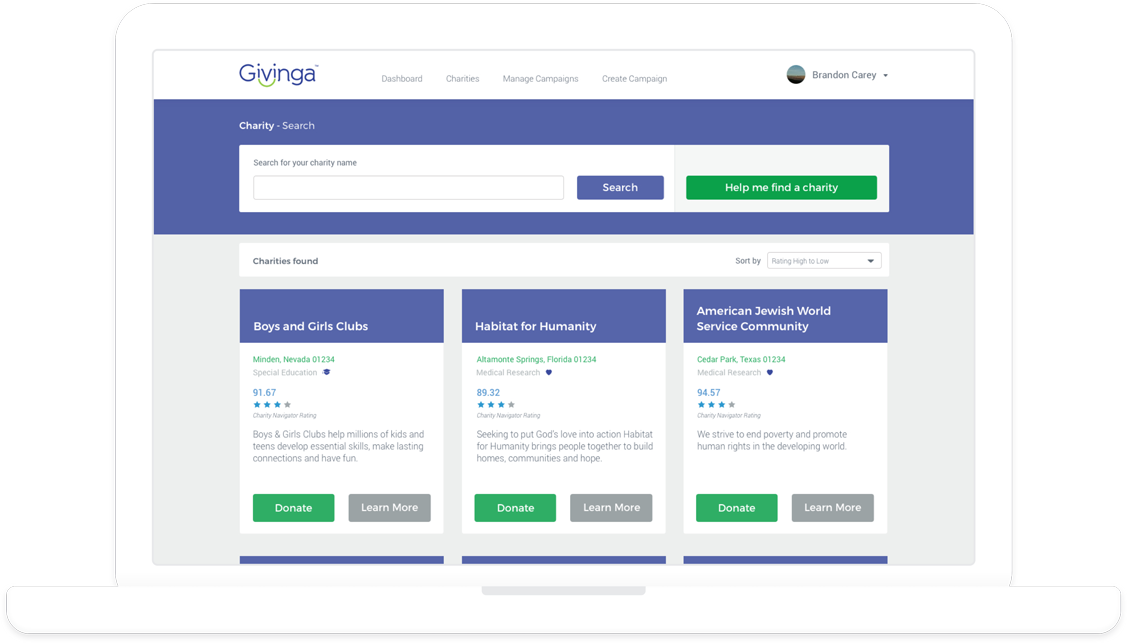1127x643 pixels.
Task: Go to the Dashboard page
Action: click(x=402, y=79)
